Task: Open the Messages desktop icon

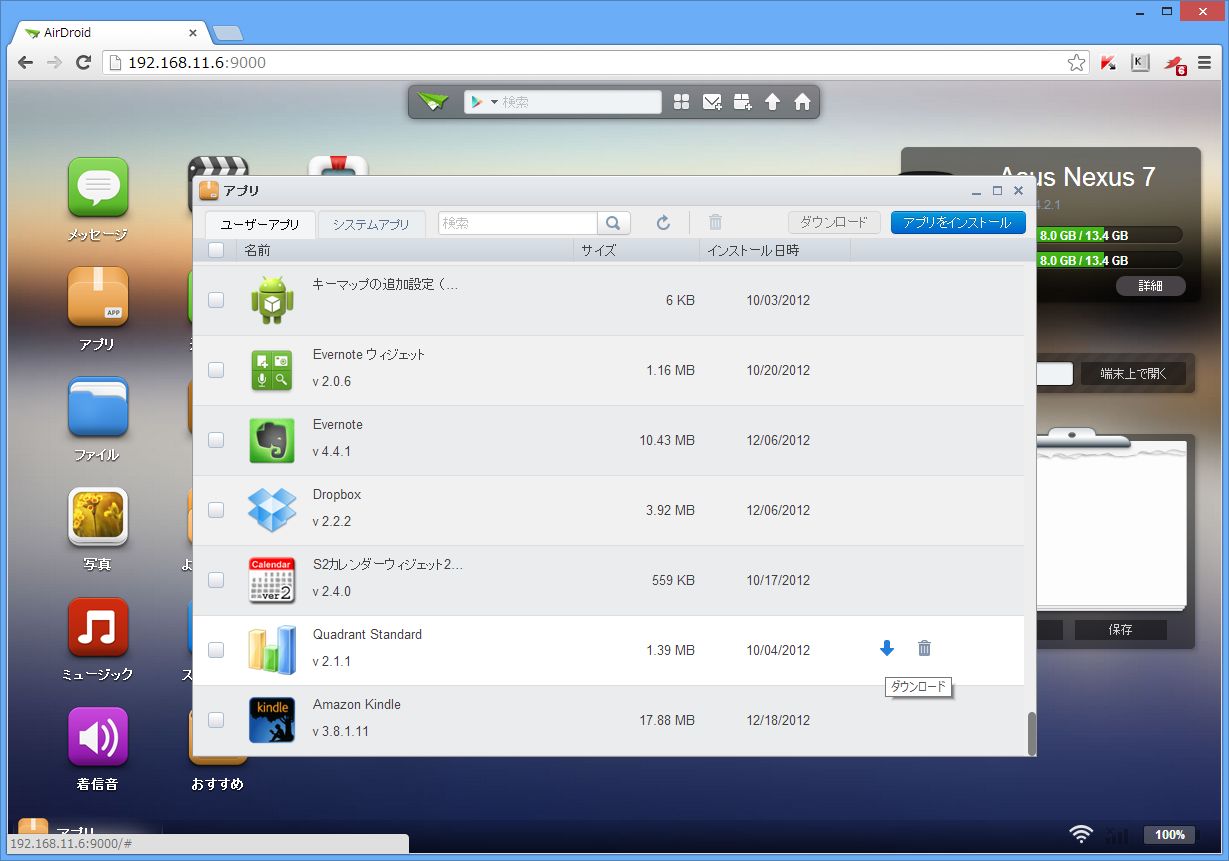Action: pyautogui.click(x=98, y=187)
